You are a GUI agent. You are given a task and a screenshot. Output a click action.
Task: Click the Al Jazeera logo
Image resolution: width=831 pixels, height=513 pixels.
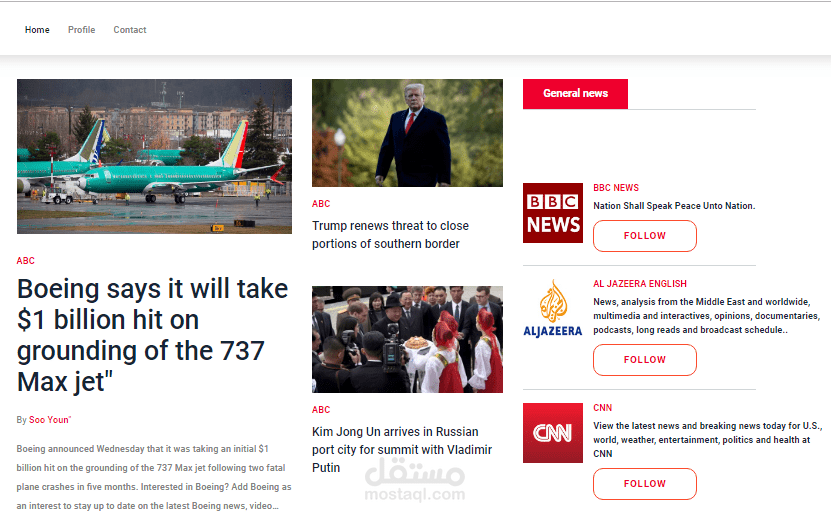[x=553, y=309]
